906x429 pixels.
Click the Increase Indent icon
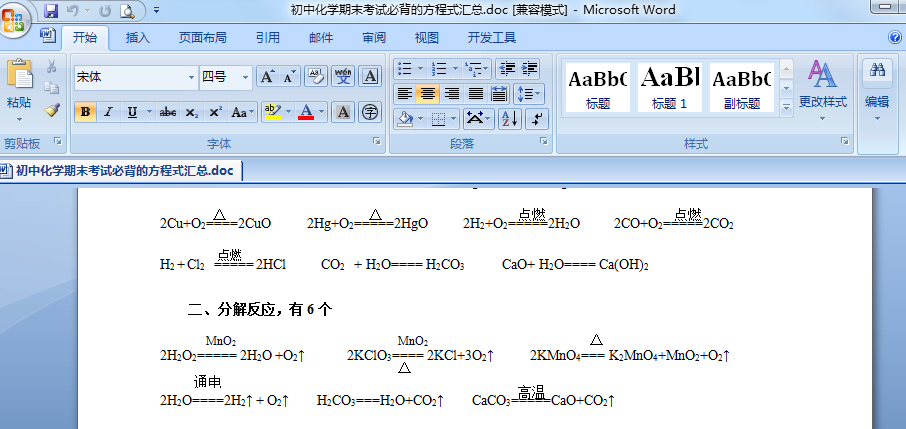tap(530, 69)
